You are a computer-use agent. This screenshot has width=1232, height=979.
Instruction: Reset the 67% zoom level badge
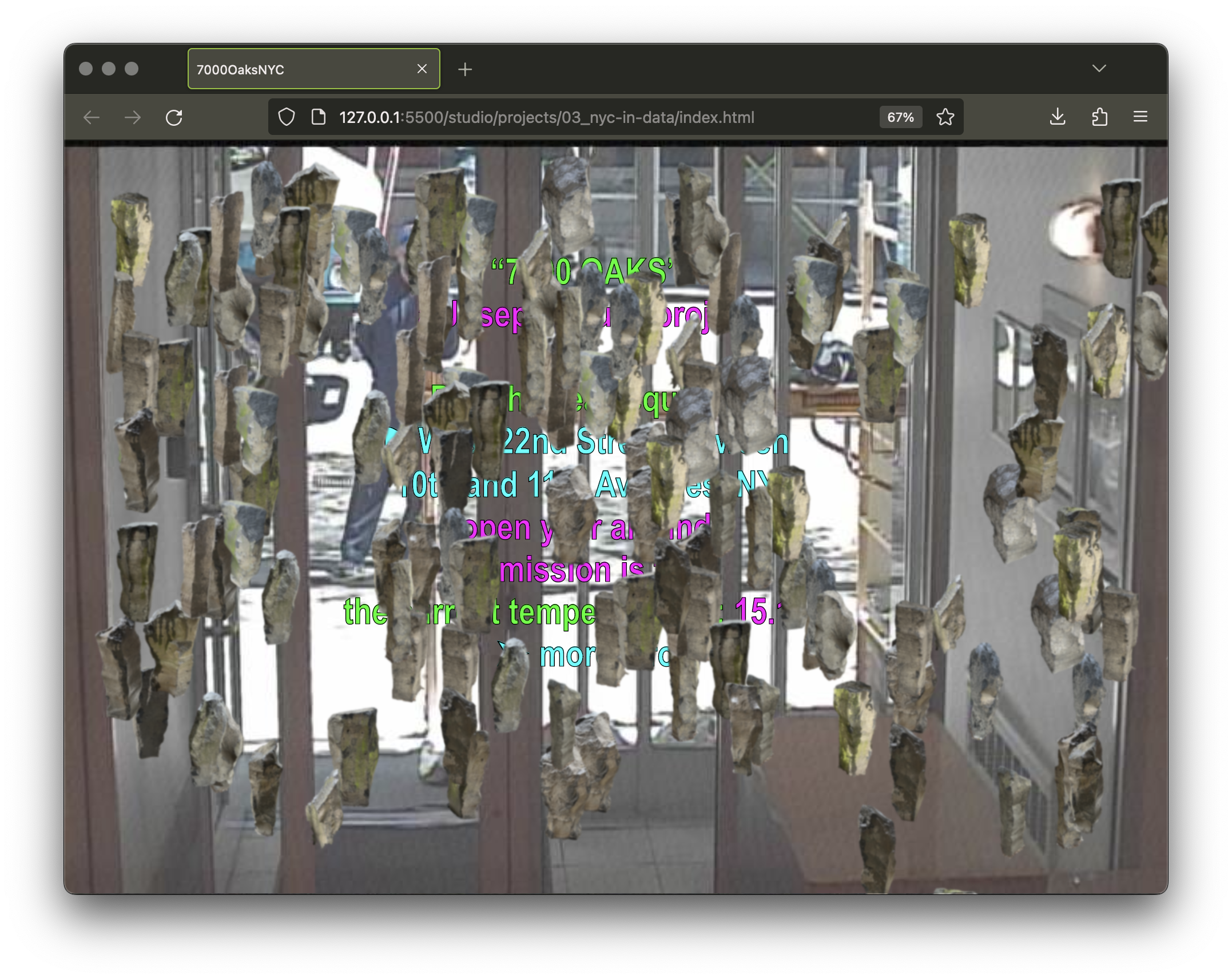tap(900, 117)
